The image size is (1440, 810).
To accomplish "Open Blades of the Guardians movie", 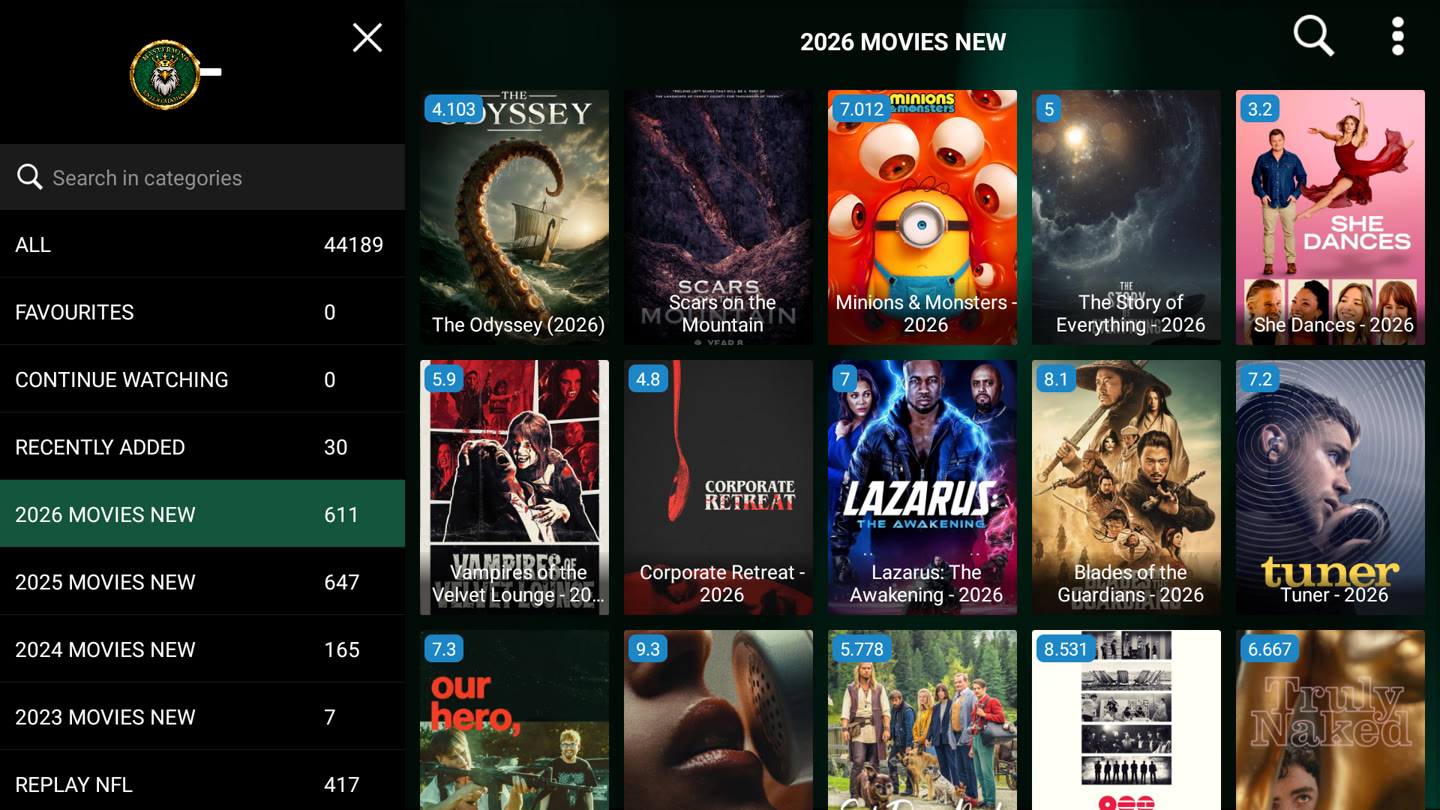I will pyautogui.click(x=1126, y=488).
